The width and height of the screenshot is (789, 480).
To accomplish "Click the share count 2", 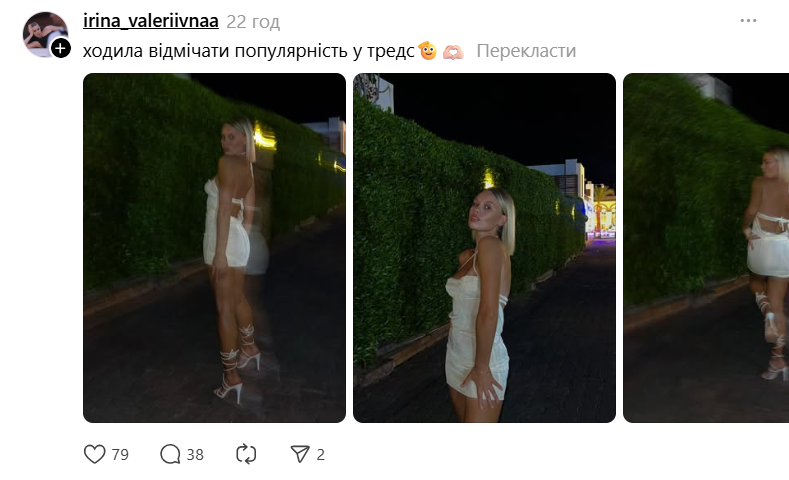I will pyautogui.click(x=321, y=455).
